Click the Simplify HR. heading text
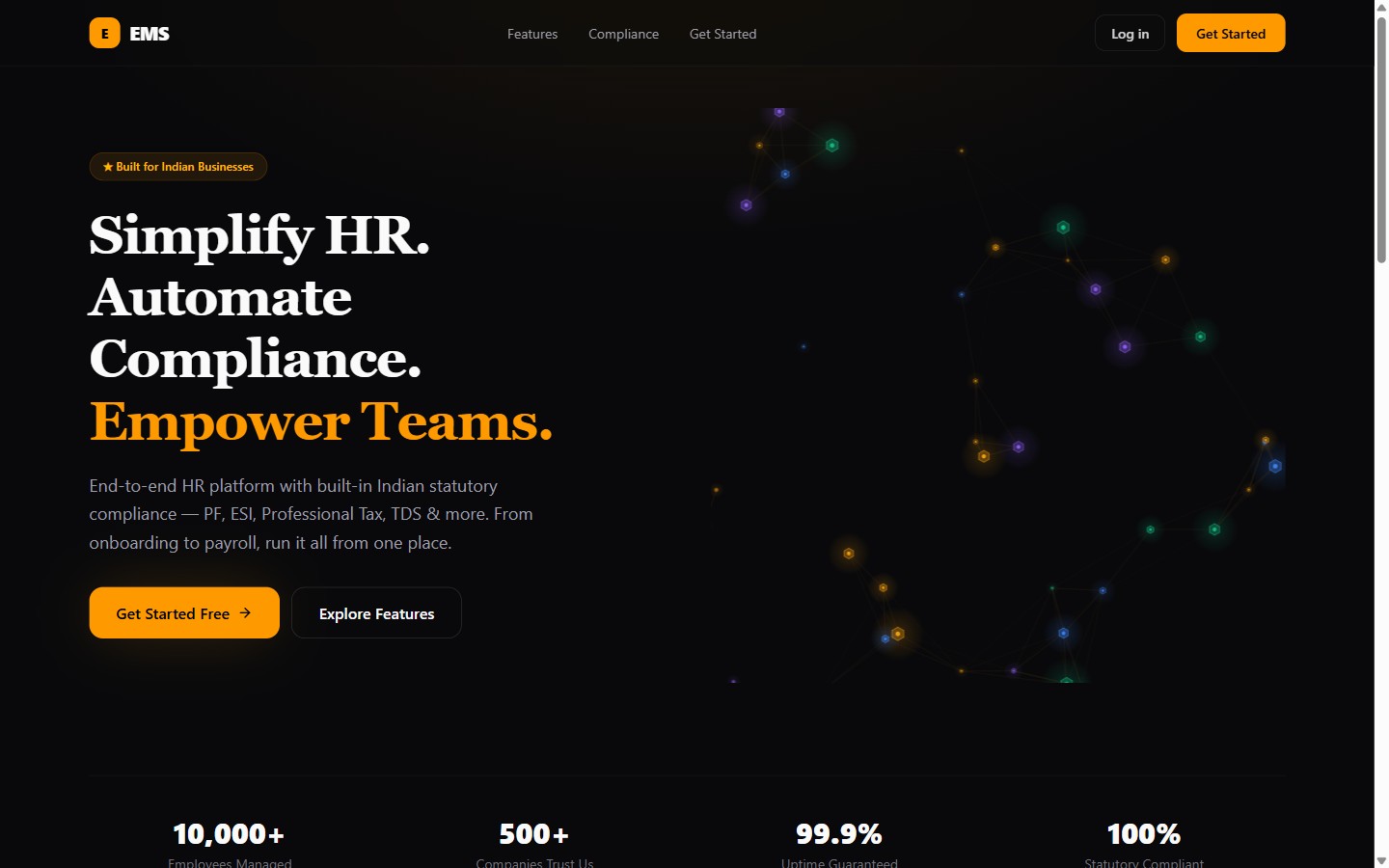The height and width of the screenshot is (868, 1389). point(259,234)
